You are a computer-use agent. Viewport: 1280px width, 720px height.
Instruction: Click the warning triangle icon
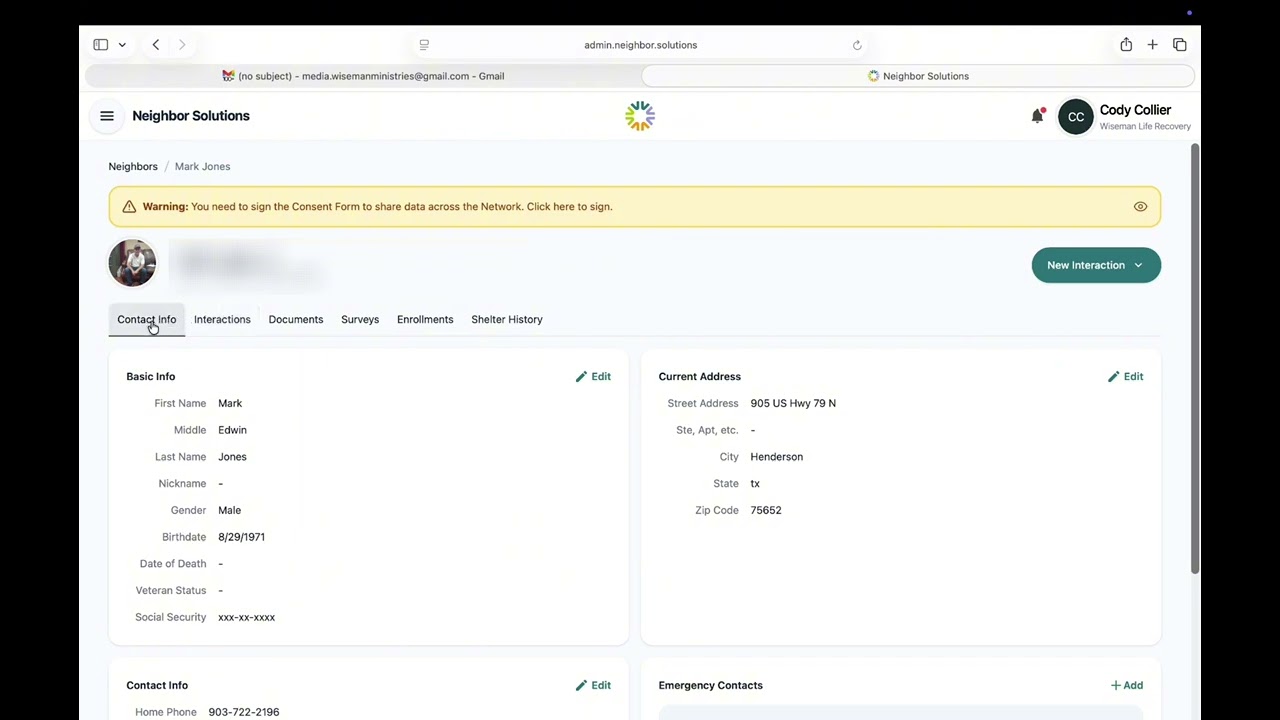coord(129,207)
